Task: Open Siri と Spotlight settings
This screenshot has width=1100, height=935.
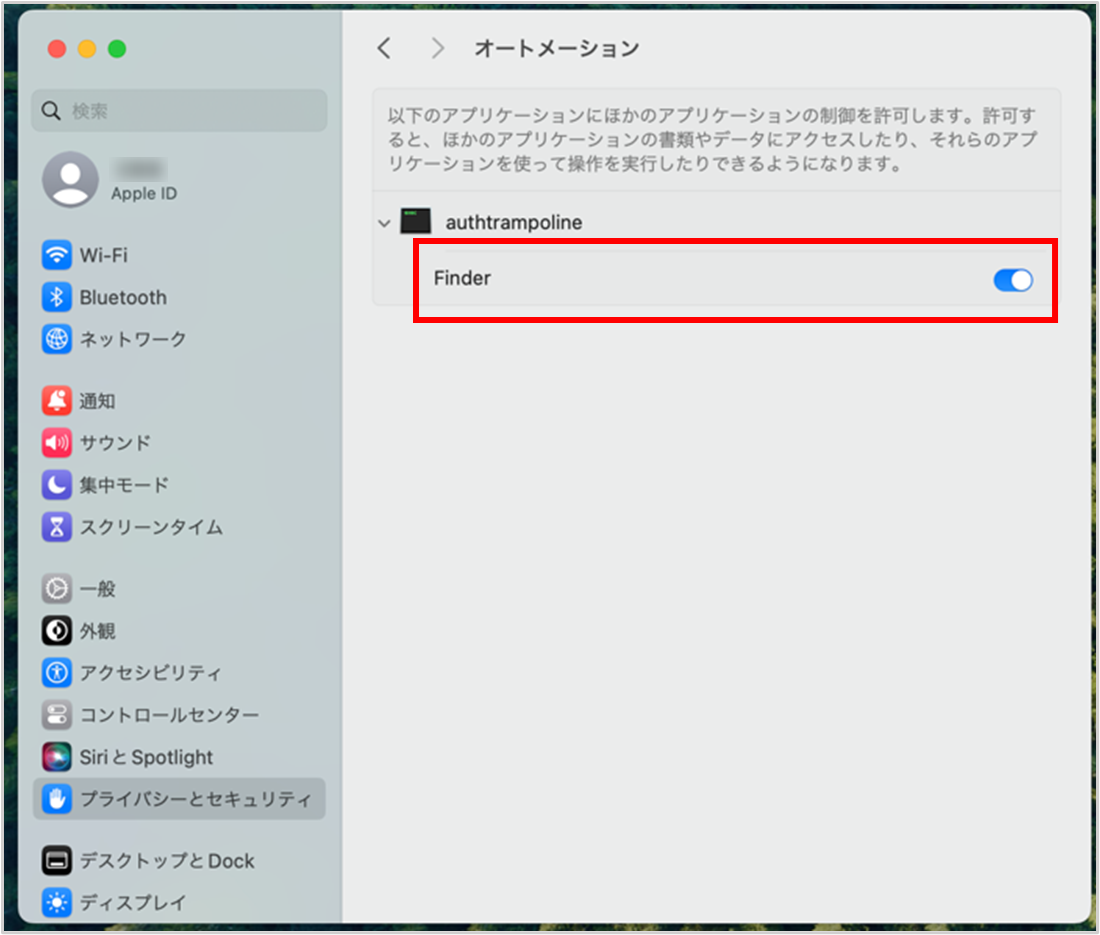Action: pyautogui.click(x=146, y=757)
